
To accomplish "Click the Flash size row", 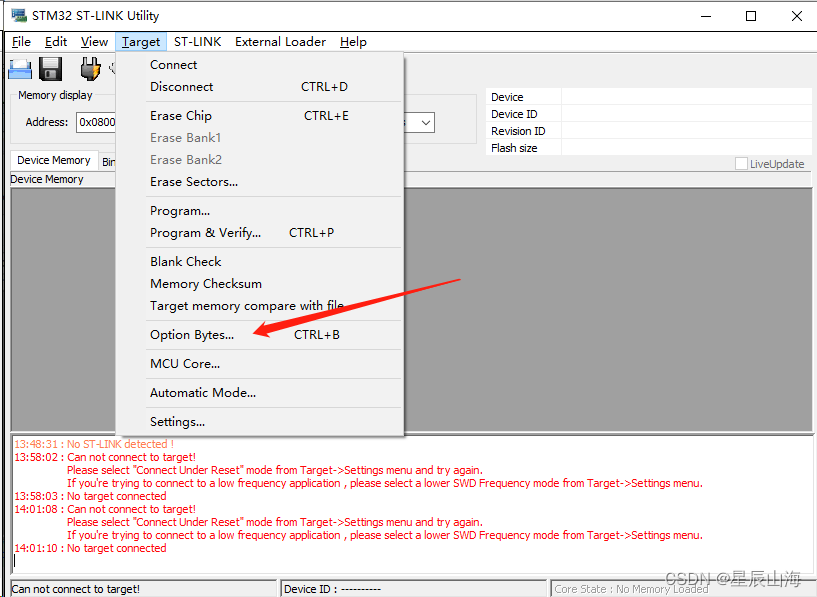I will 649,148.
